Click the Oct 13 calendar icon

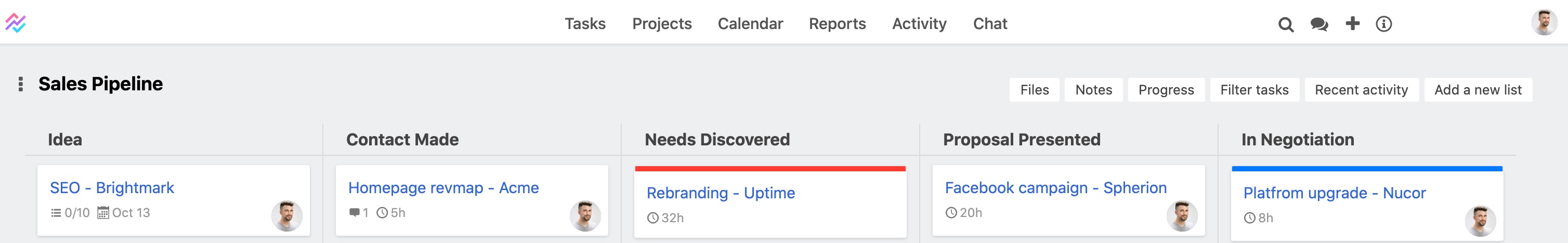pos(103,213)
